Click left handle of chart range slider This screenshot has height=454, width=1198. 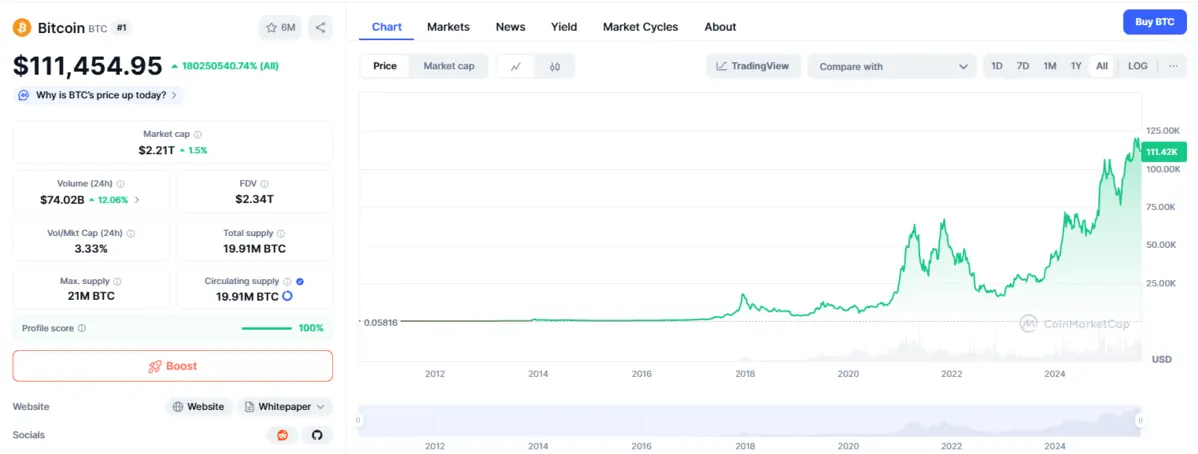358,421
